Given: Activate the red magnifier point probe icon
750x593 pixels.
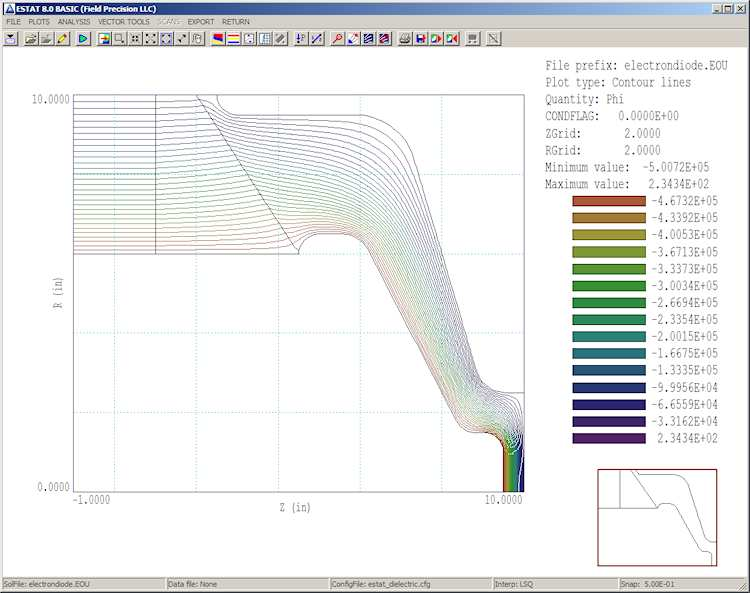Looking at the screenshot, I should point(337,39).
